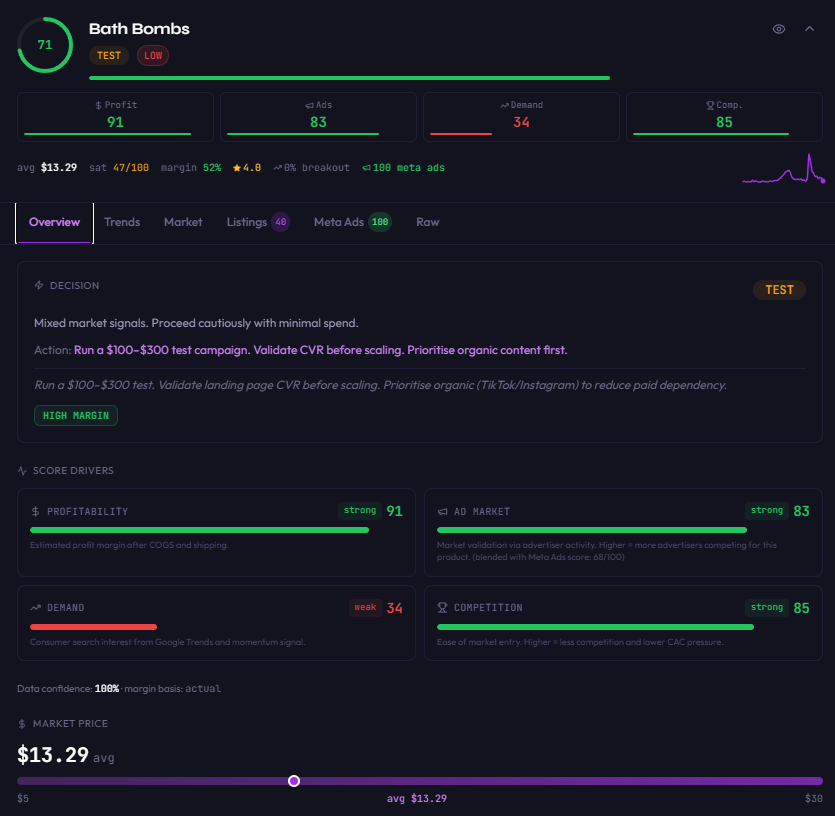Click the dollar icon in Profit card
The width and height of the screenshot is (835, 816).
pos(98,105)
